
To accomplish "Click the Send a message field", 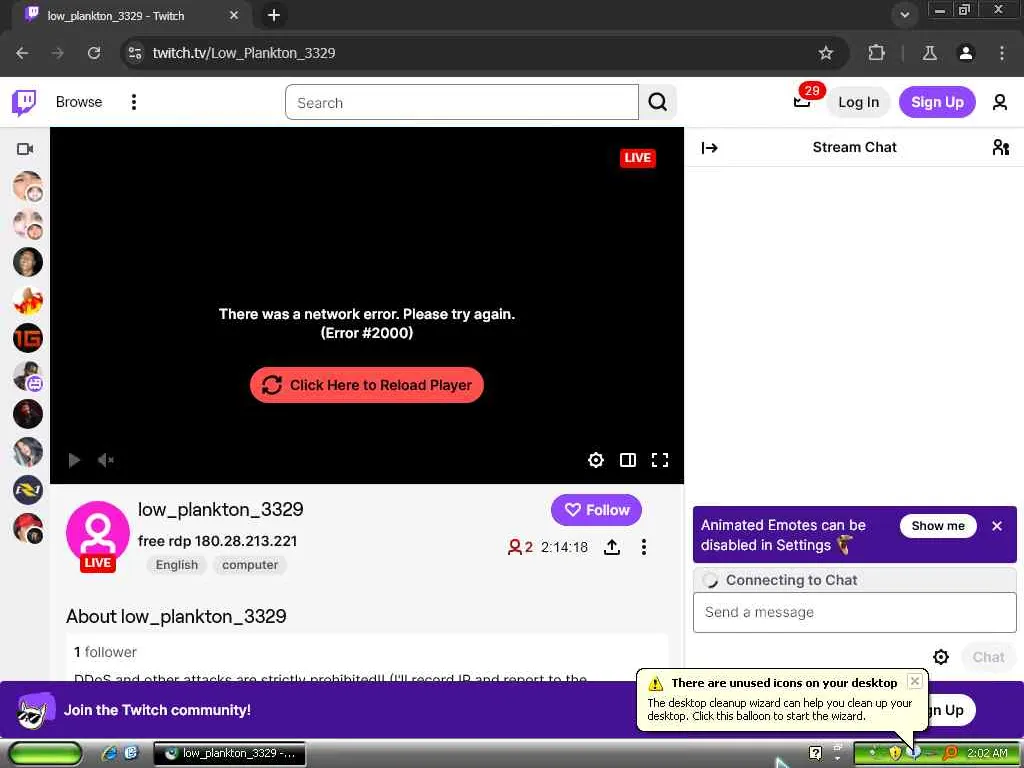I will (854, 613).
